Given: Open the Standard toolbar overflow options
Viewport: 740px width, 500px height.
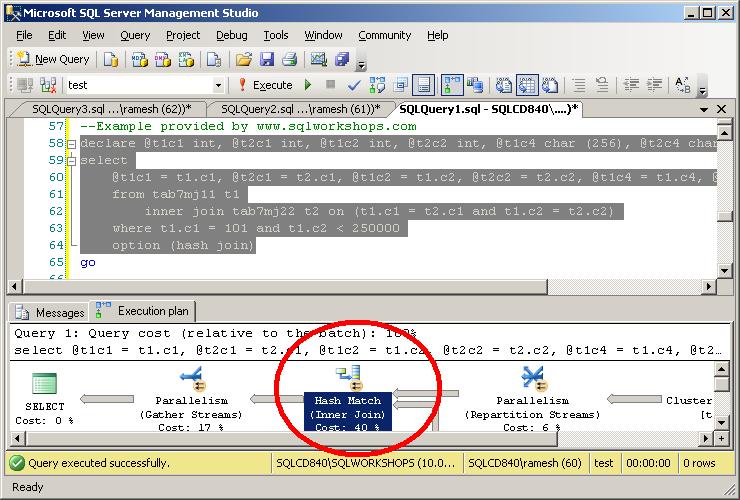Looking at the screenshot, I should pyautogui.click(x=361, y=60).
